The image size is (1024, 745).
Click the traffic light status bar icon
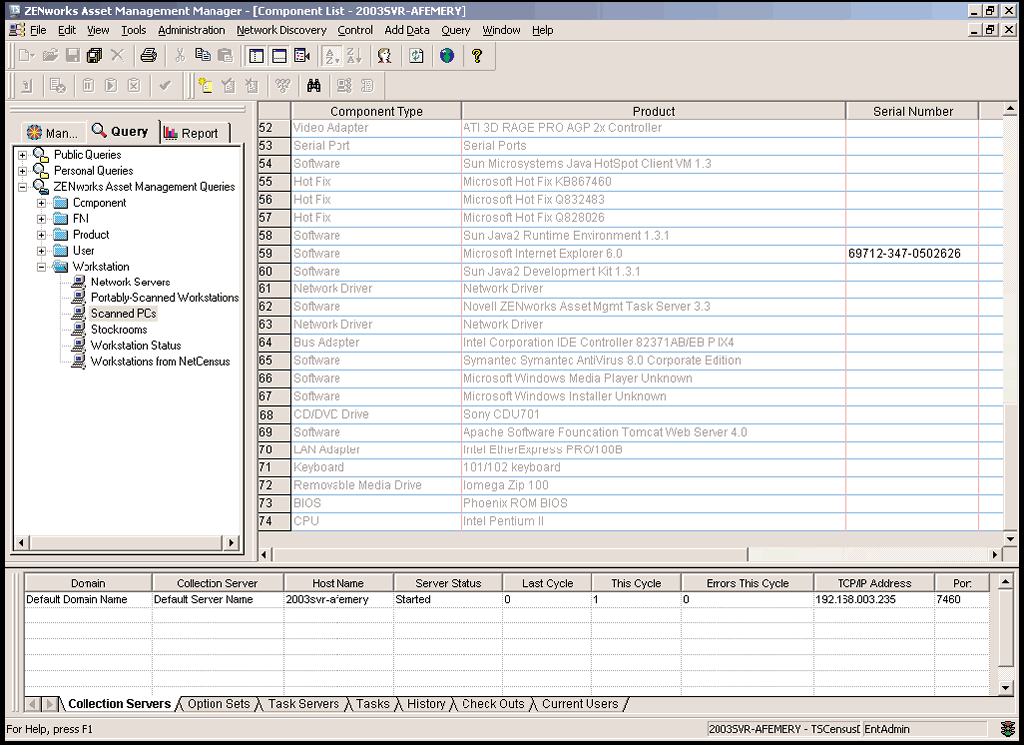click(x=1008, y=729)
